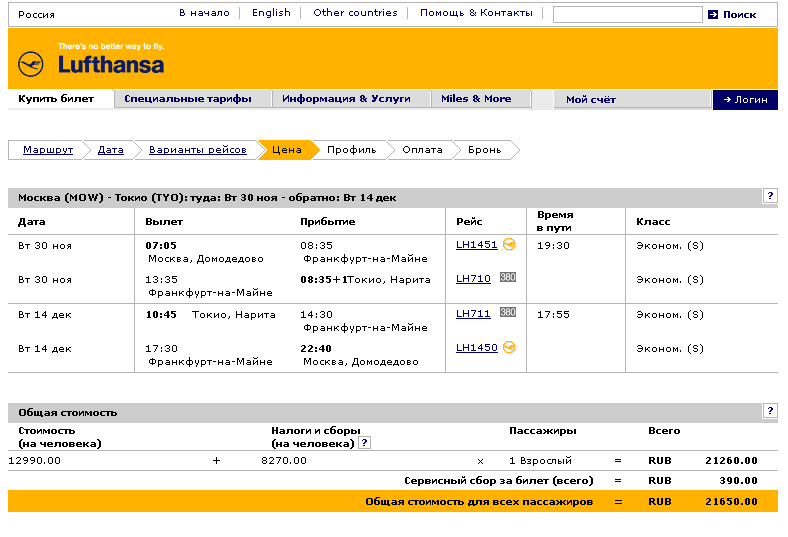The width and height of the screenshot is (788, 537).
Task: Click departure time 07:05
Action: click(x=161, y=246)
